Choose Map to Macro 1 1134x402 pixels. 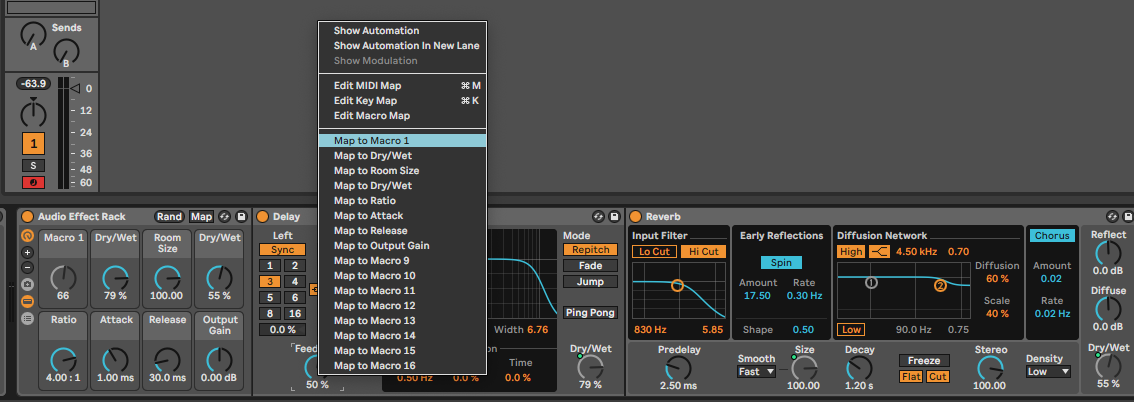pyautogui.click(x=403, y=140)
